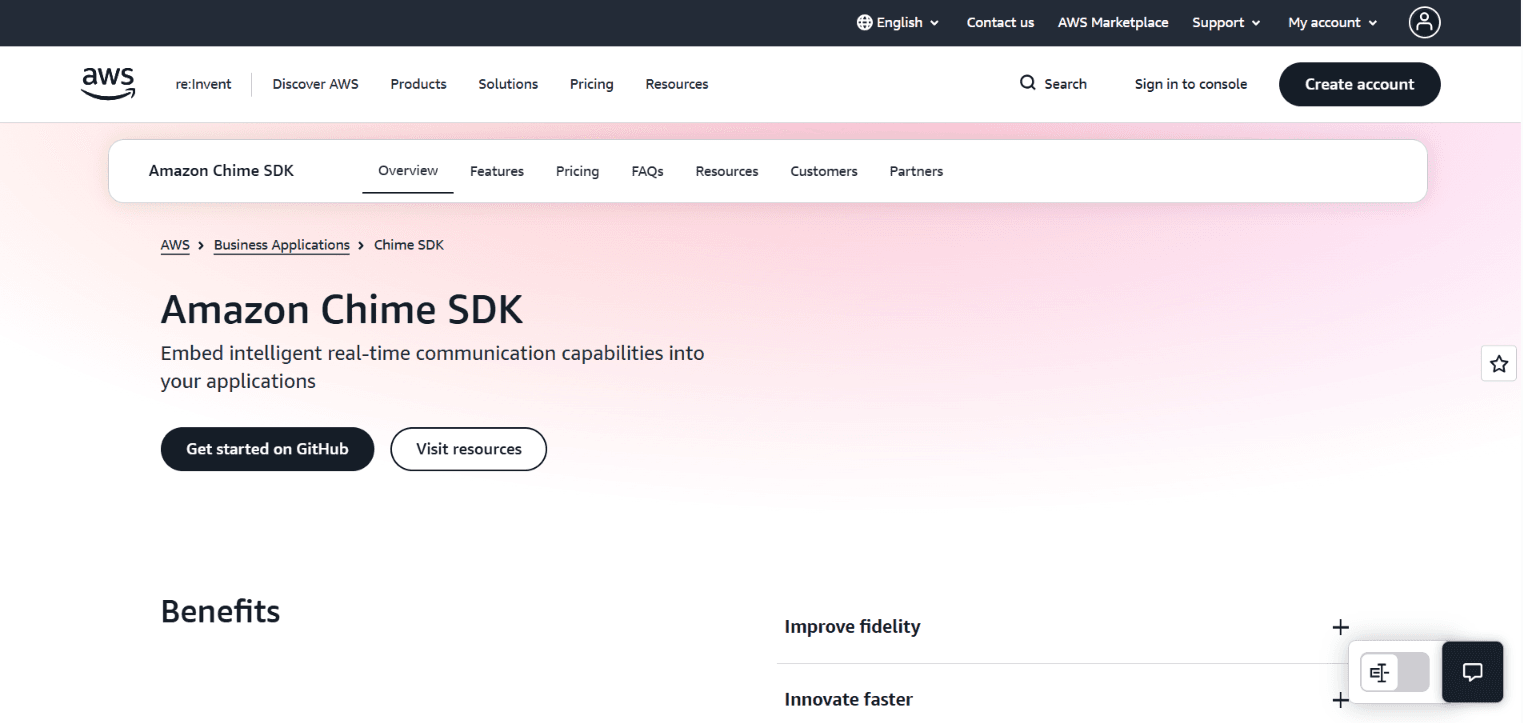
Task: Toggle the reading mode switch
Action: [x=1395, y=673]
